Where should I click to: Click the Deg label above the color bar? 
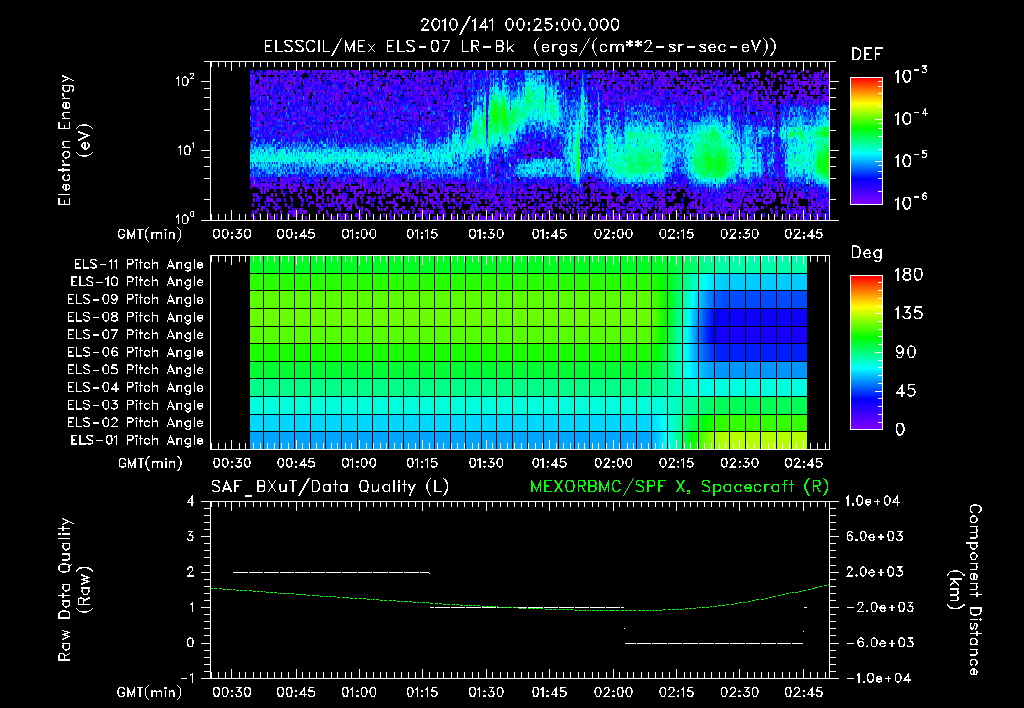coord(867,253)
